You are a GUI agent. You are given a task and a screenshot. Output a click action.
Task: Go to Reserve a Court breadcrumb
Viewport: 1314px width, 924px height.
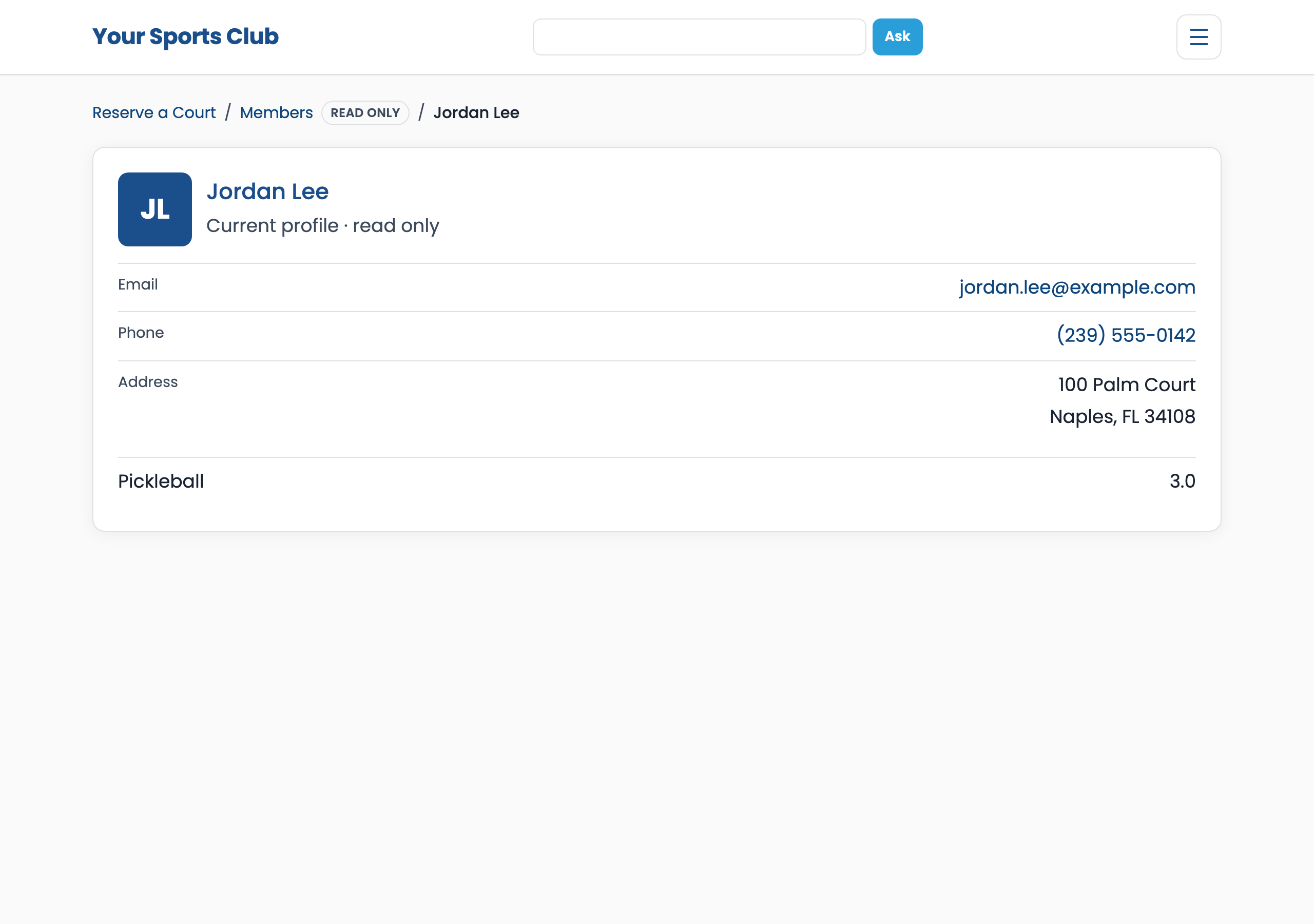(154, 113)
